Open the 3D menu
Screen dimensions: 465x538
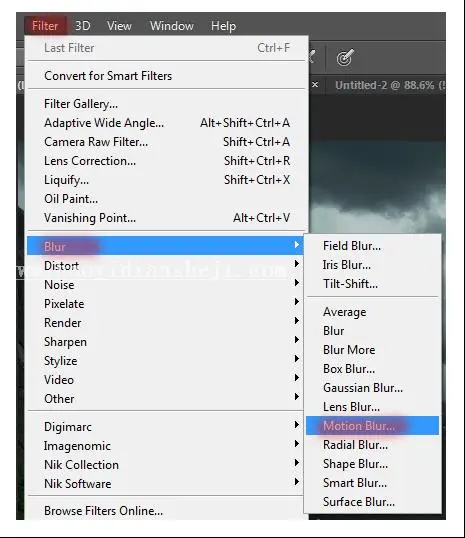(x=83, y=26)
